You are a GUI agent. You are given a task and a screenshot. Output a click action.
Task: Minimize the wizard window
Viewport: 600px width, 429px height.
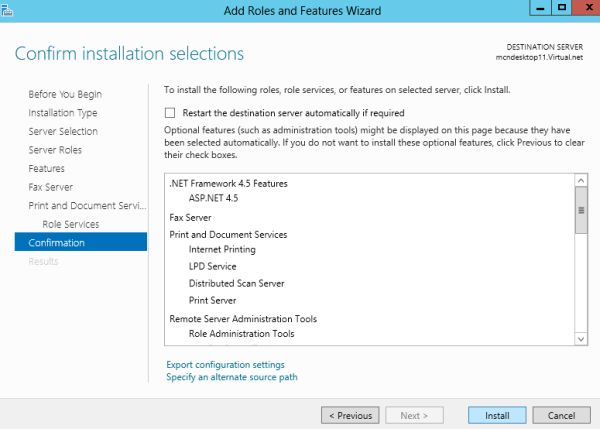point(538,8)
